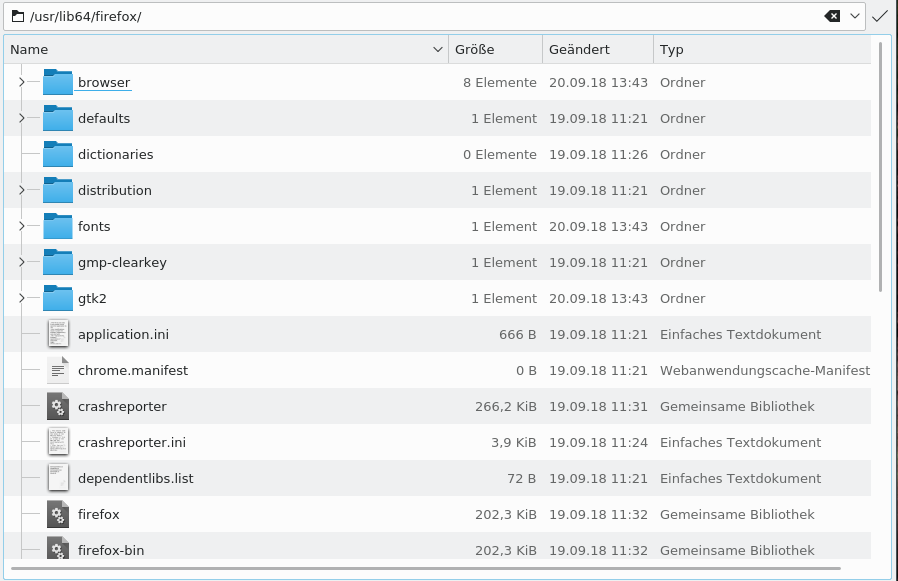The width and height of the screenshot is (898, 581).
Task: Select the crashreporter.ini file name
Action: point(132,442)
